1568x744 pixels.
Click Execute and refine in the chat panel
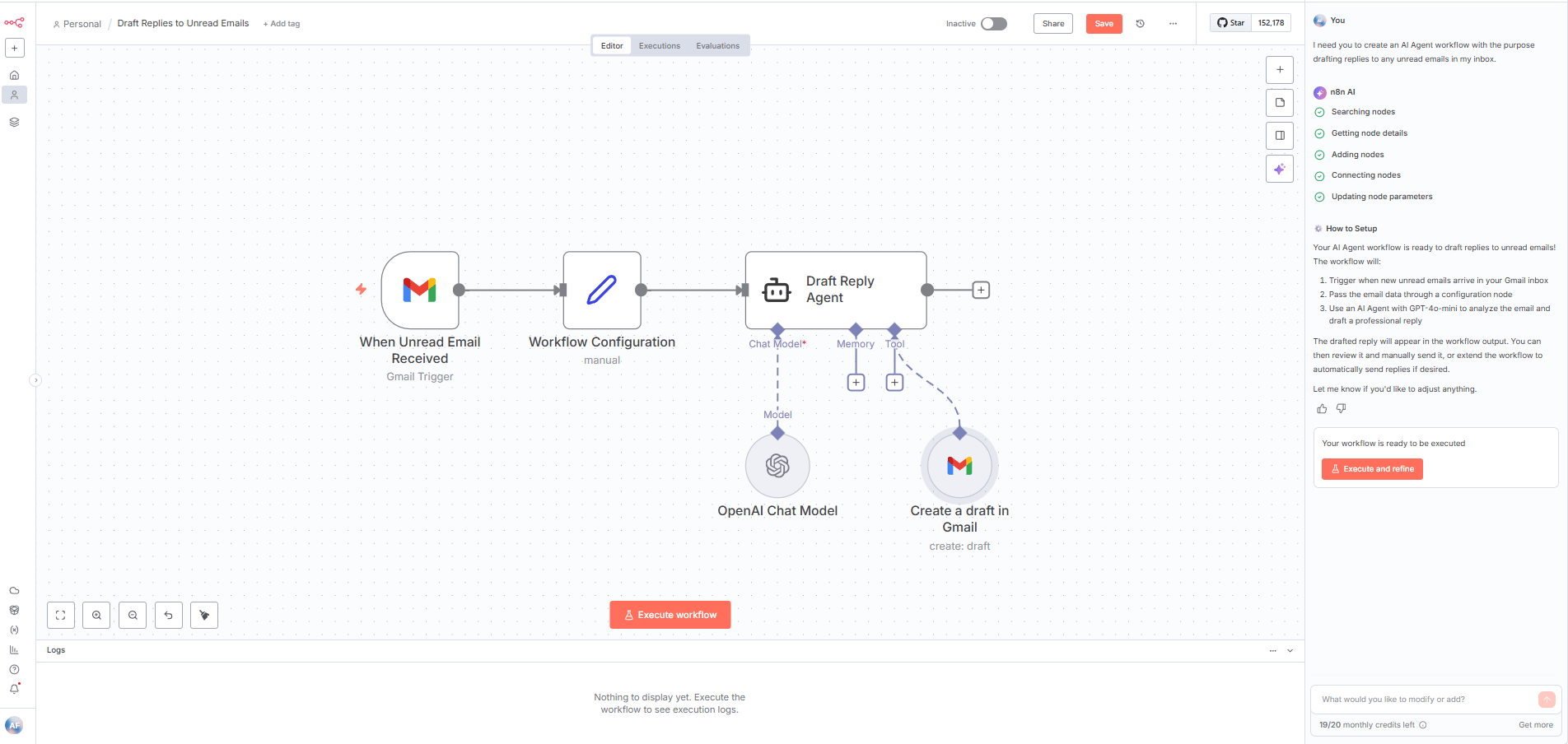(x=1371, y=469)
